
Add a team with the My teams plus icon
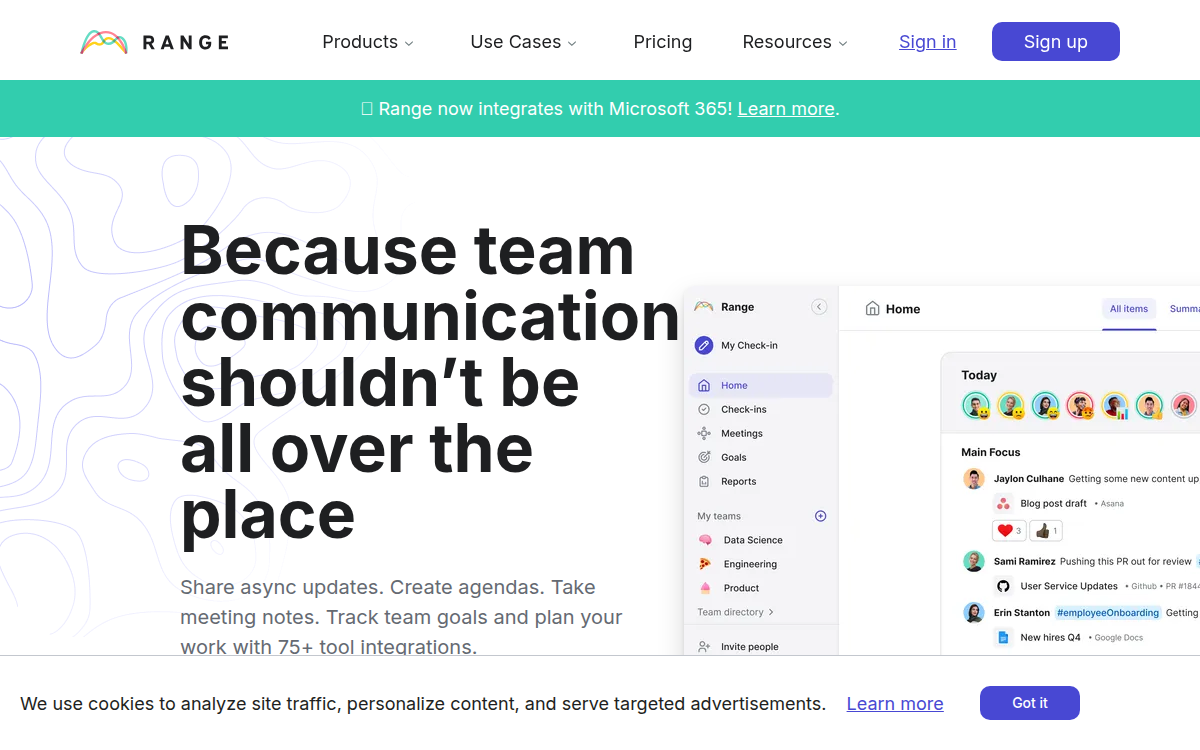pyautogui.click(x=821, y=516)
